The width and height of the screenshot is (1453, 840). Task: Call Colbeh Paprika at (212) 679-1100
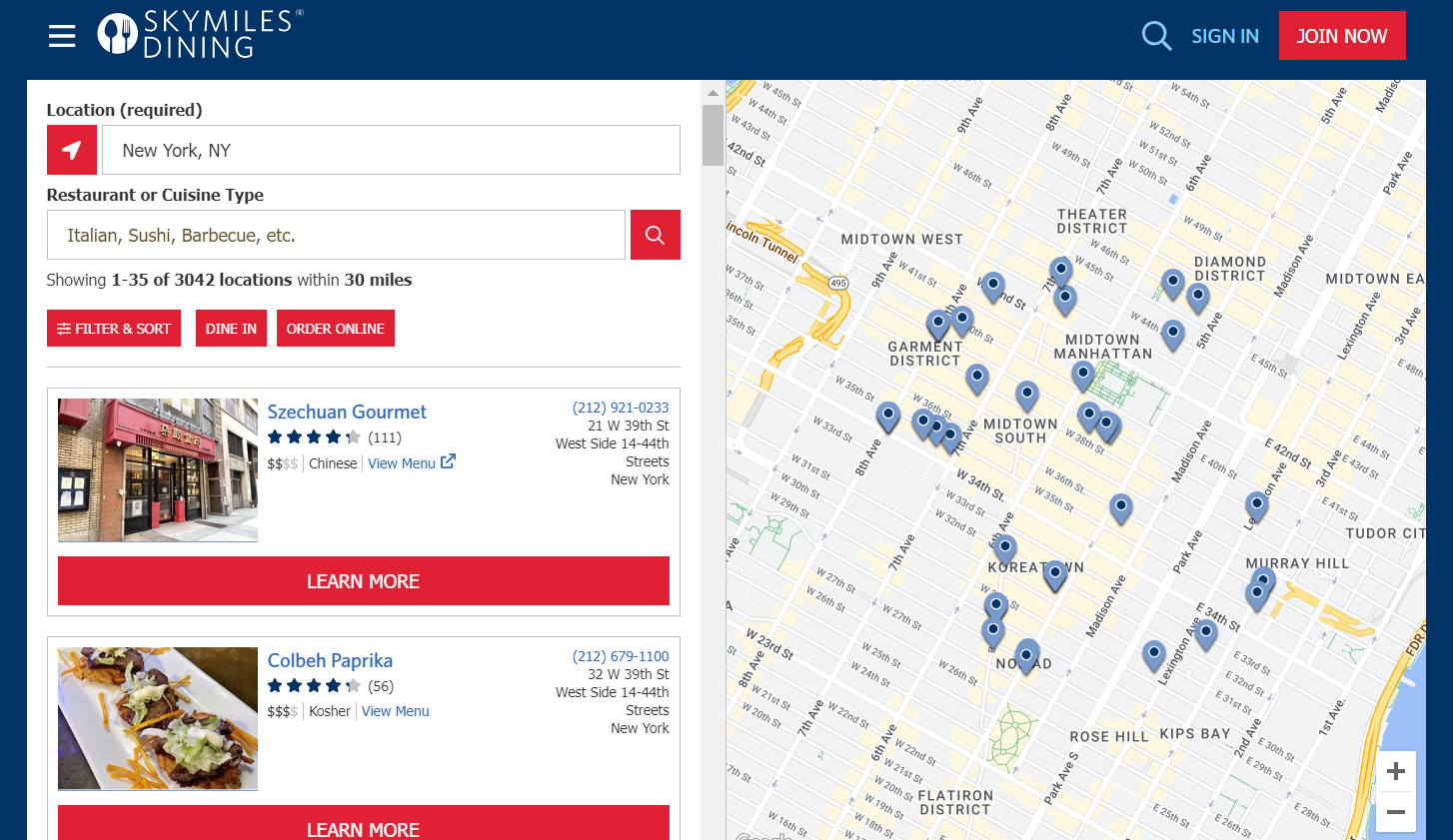pos(621,656)
